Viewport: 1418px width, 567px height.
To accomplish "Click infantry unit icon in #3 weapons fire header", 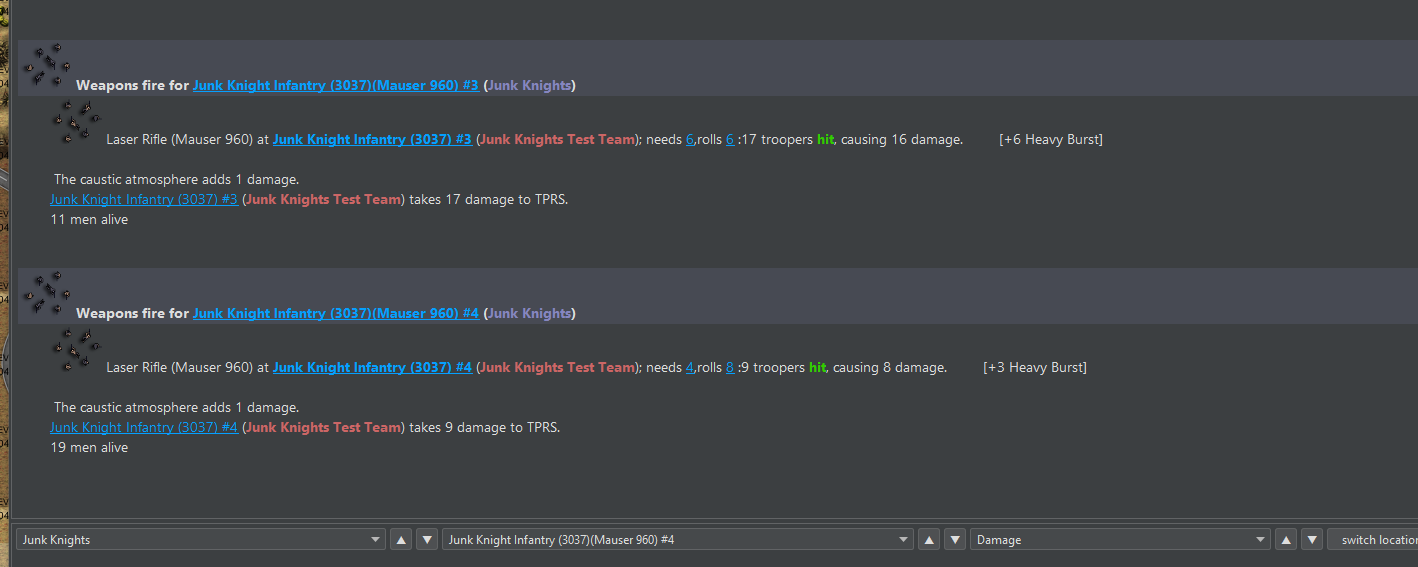I will pyautogui.click(x=47, y=64).
